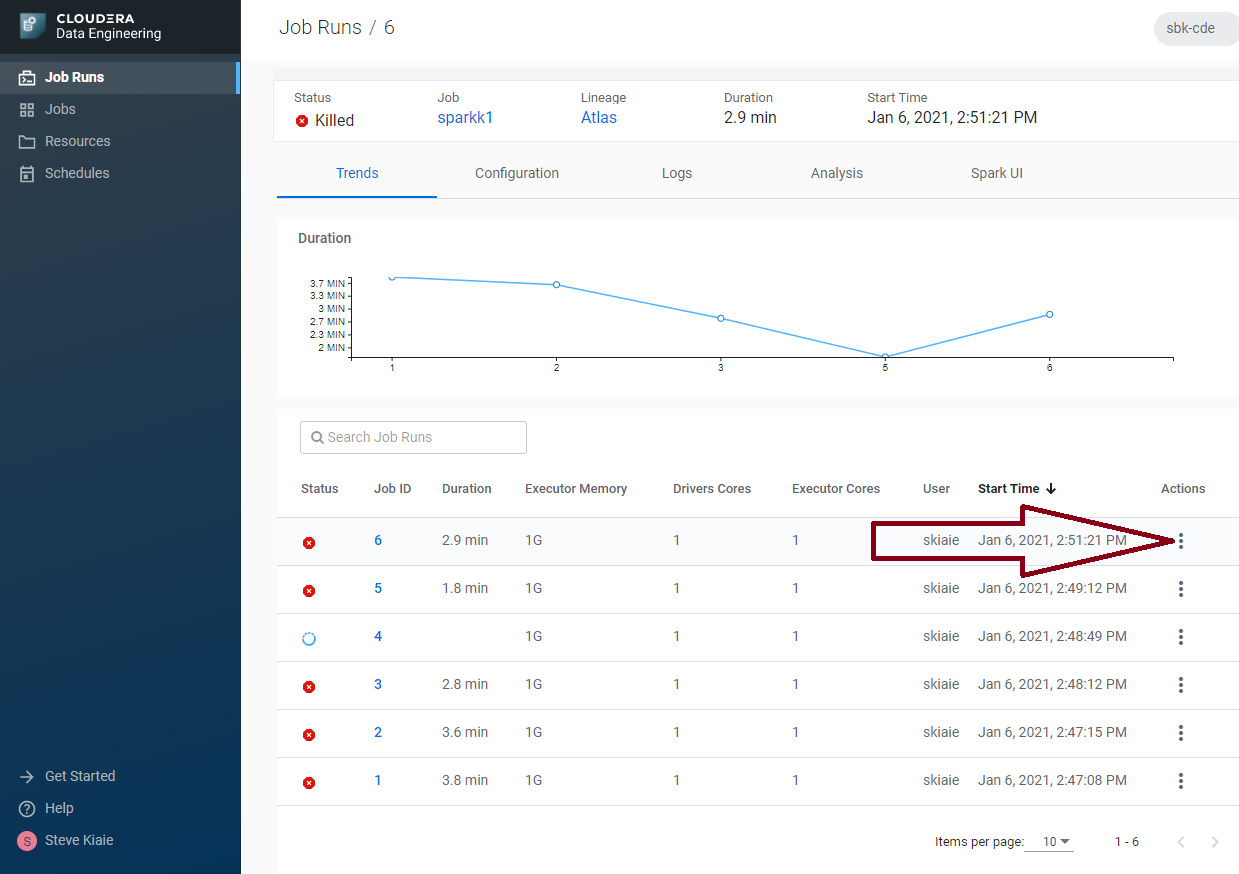
Task: Click actions kebab menu for job run 3
Action: (x=1181, y=685)
